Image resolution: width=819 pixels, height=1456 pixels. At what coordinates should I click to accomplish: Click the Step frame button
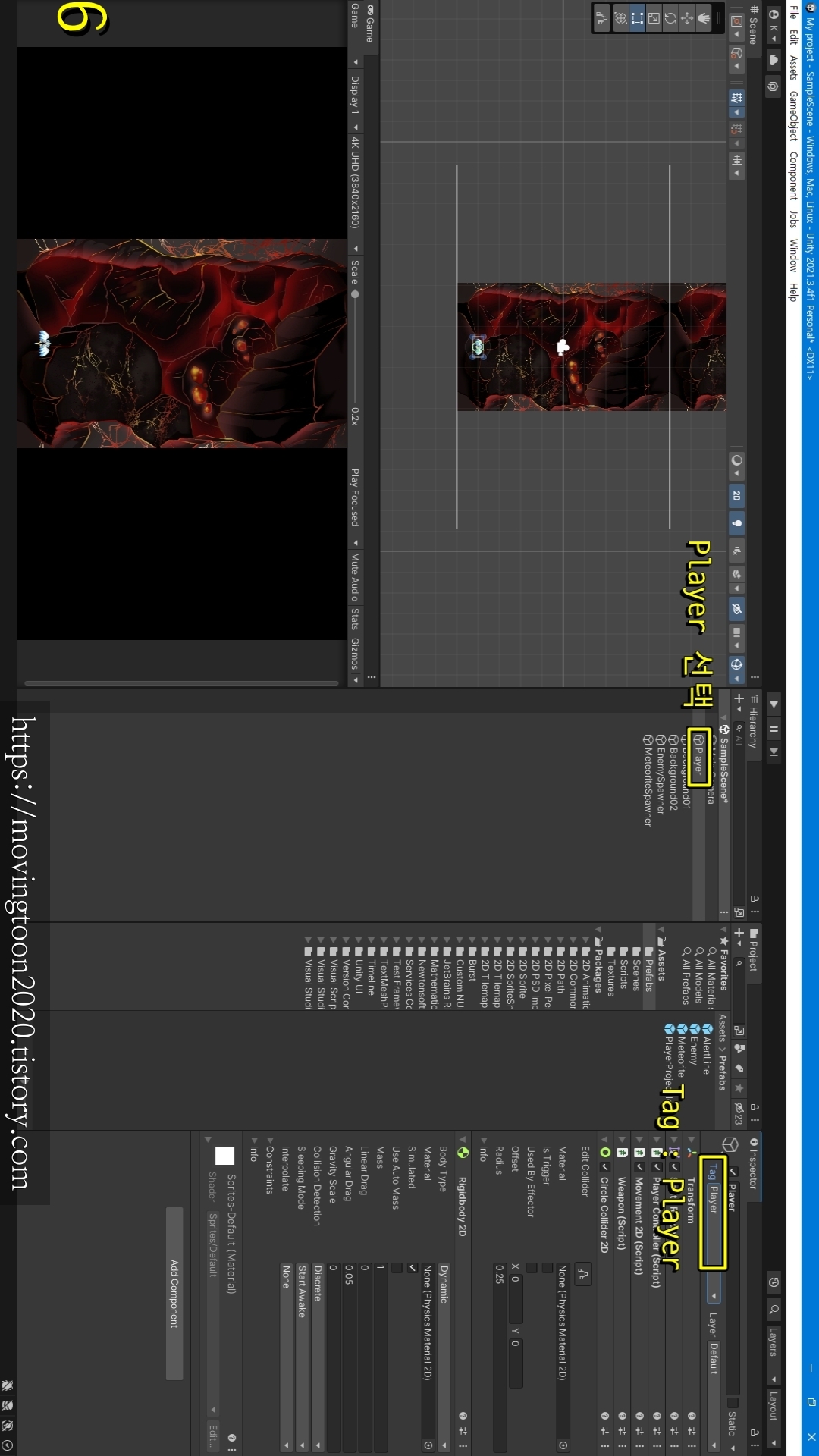click(x=773, y=752)
